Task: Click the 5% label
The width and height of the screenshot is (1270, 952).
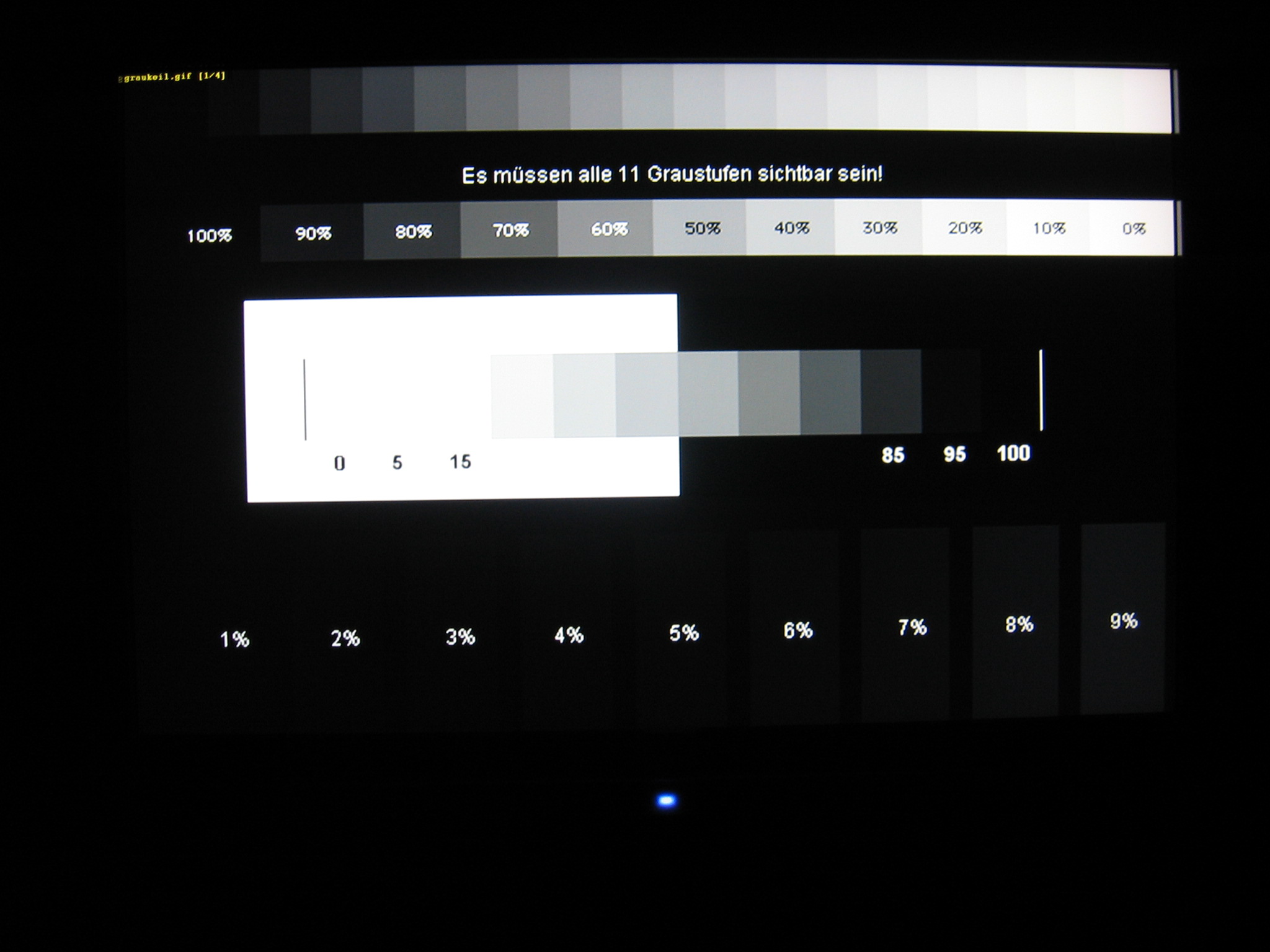Action: (x=683, y=633)
